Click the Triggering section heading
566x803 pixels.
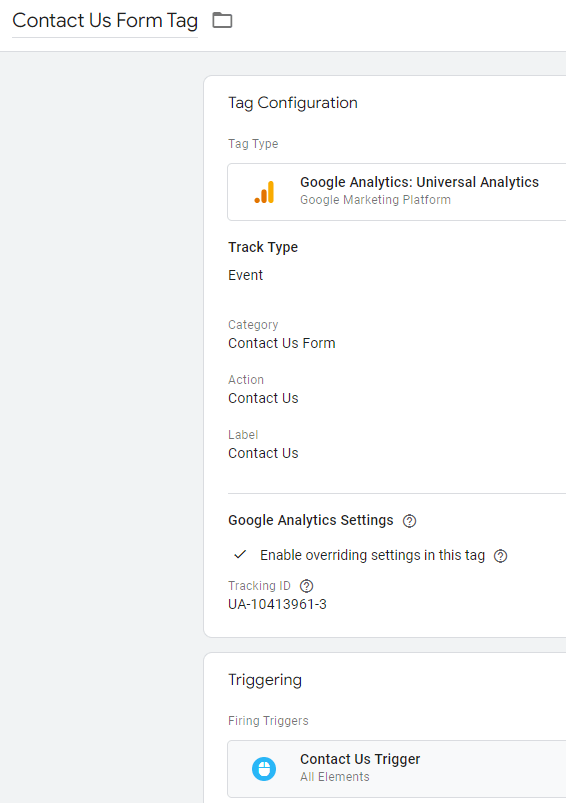pos(265,680)
